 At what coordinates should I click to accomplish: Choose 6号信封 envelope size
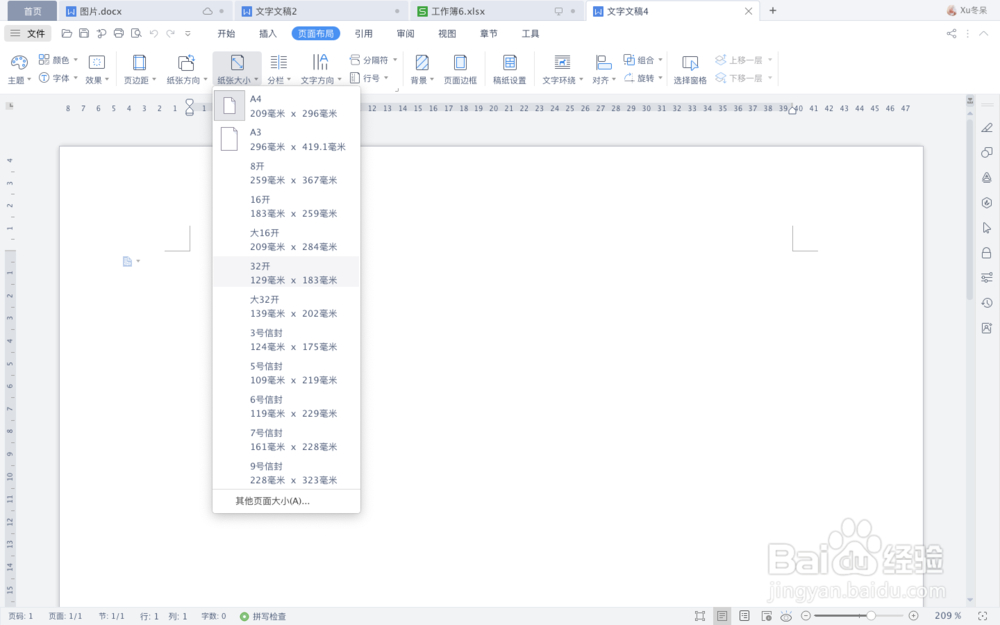coord(286,406)
